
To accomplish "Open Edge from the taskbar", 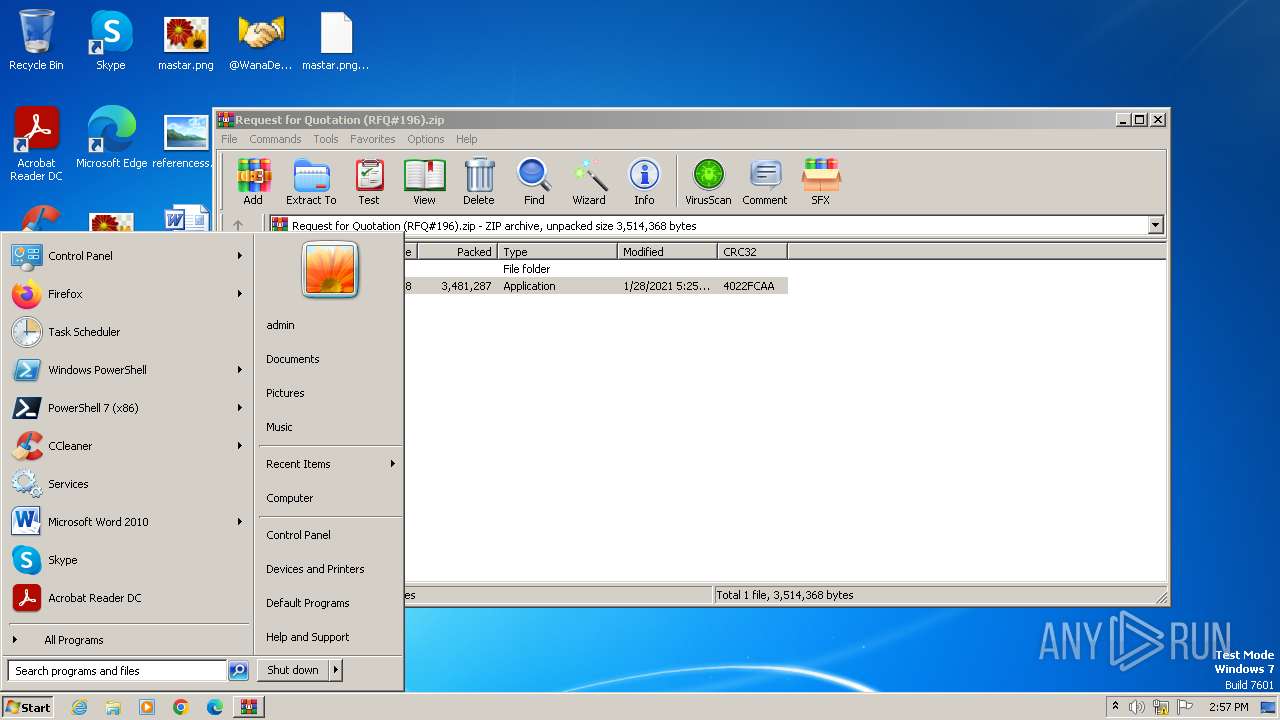I will 215,707.
